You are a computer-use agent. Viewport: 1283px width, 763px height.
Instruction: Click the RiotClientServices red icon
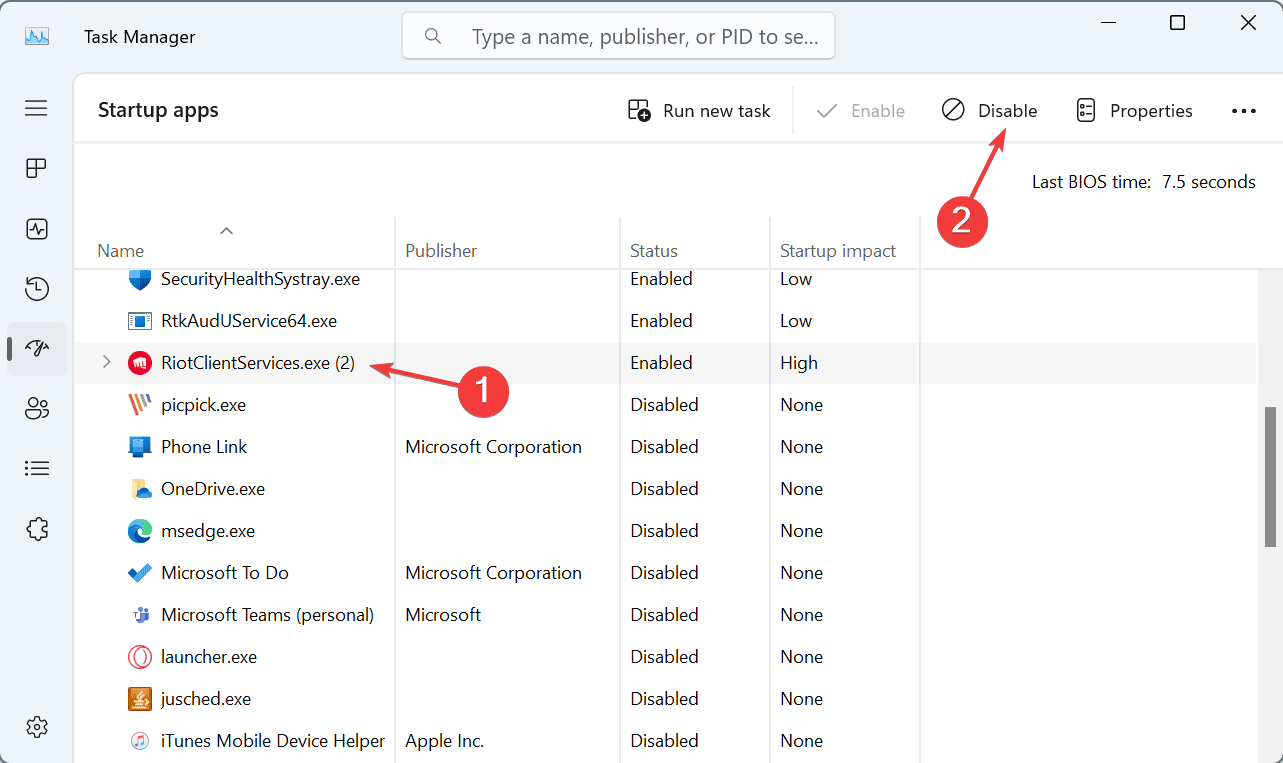140,363
